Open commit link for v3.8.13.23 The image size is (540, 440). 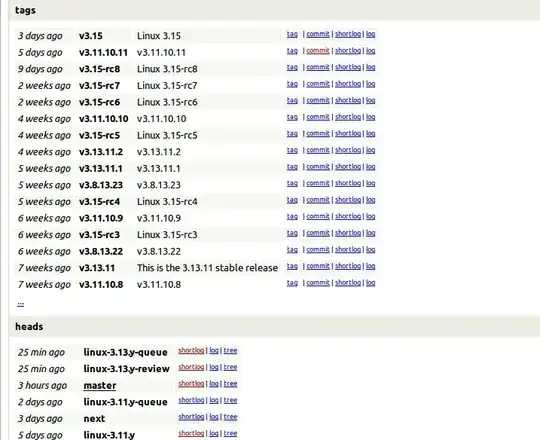coord(318,183)
